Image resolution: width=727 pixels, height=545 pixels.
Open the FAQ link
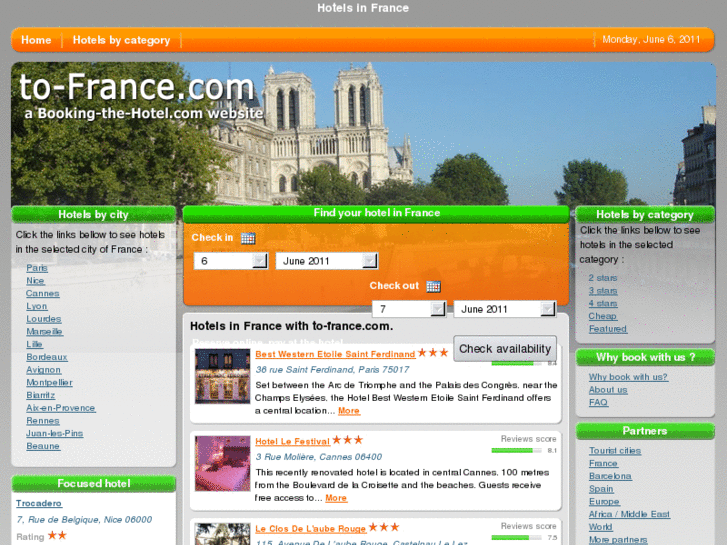(598, 402)
